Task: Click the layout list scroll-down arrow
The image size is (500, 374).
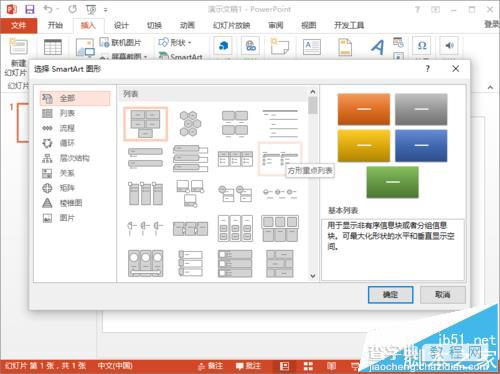Action: [313, 276]
